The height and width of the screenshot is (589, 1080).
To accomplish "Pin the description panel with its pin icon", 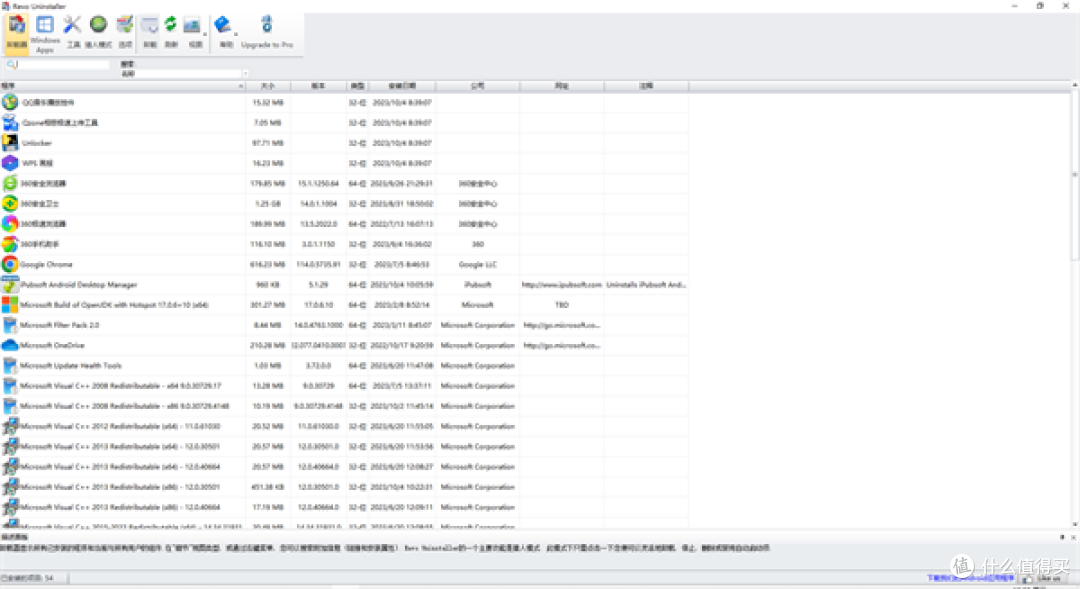I will (1062, 537).
